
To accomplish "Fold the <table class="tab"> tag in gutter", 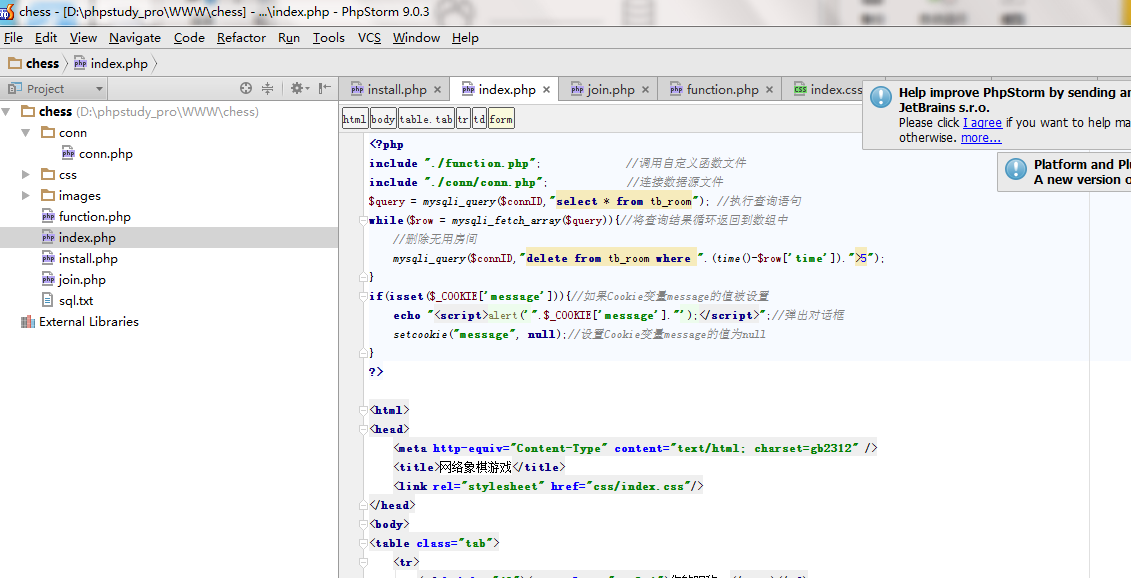I will 363,543.
